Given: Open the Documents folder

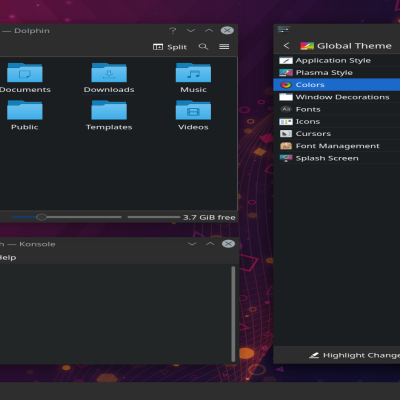Looking at the screenshot, I should [x=25, y=78].
